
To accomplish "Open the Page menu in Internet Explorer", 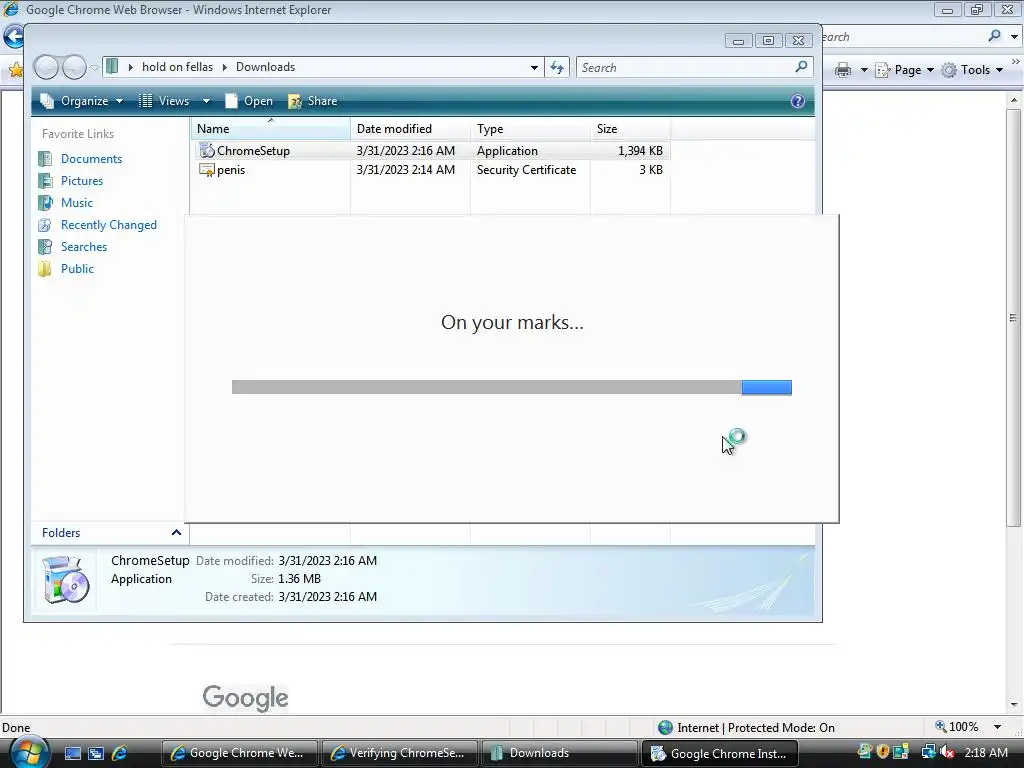I will click(904, 70).
